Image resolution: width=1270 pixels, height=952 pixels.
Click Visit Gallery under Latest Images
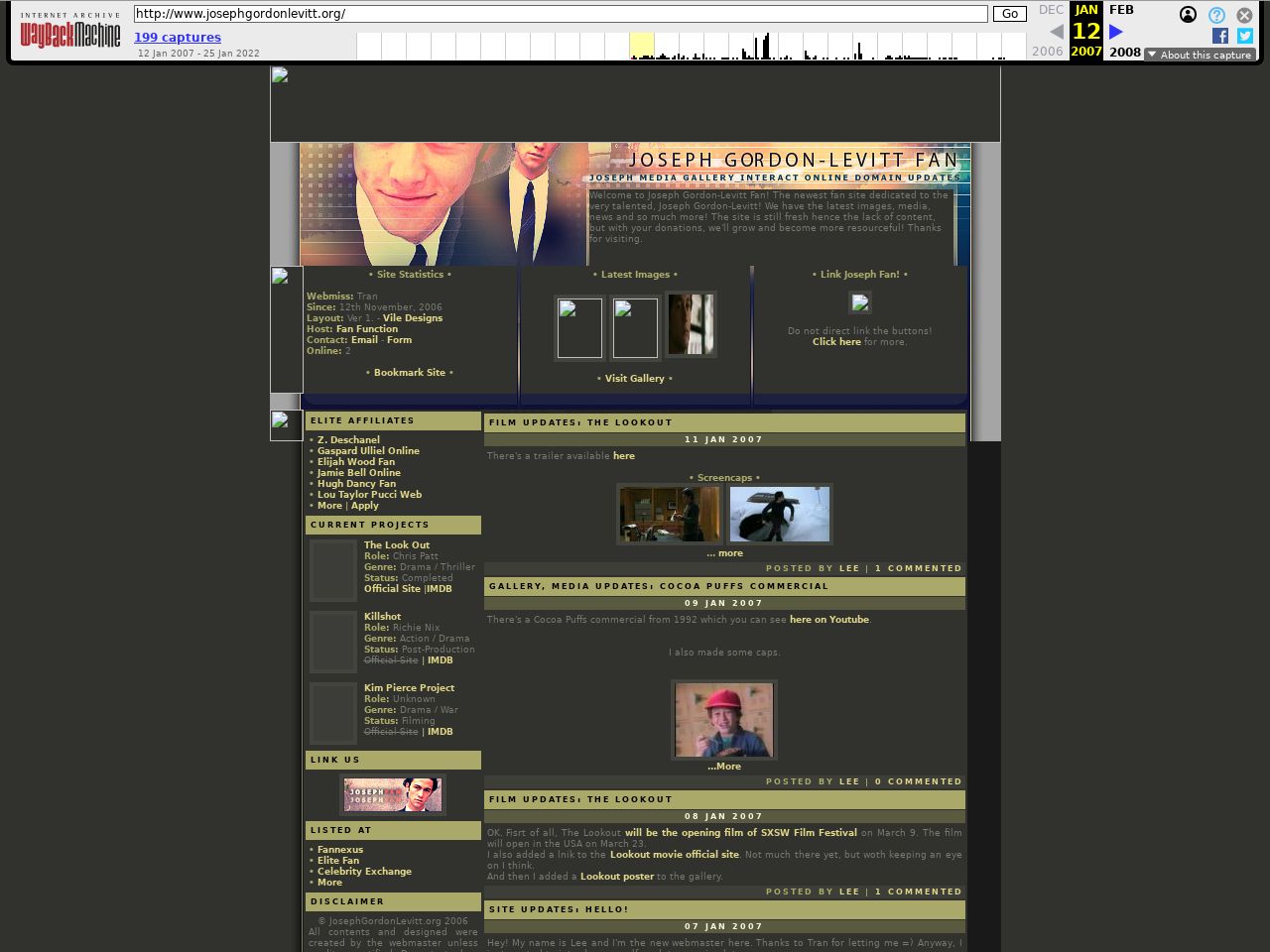pyautogui.click(x=635, y=378)
